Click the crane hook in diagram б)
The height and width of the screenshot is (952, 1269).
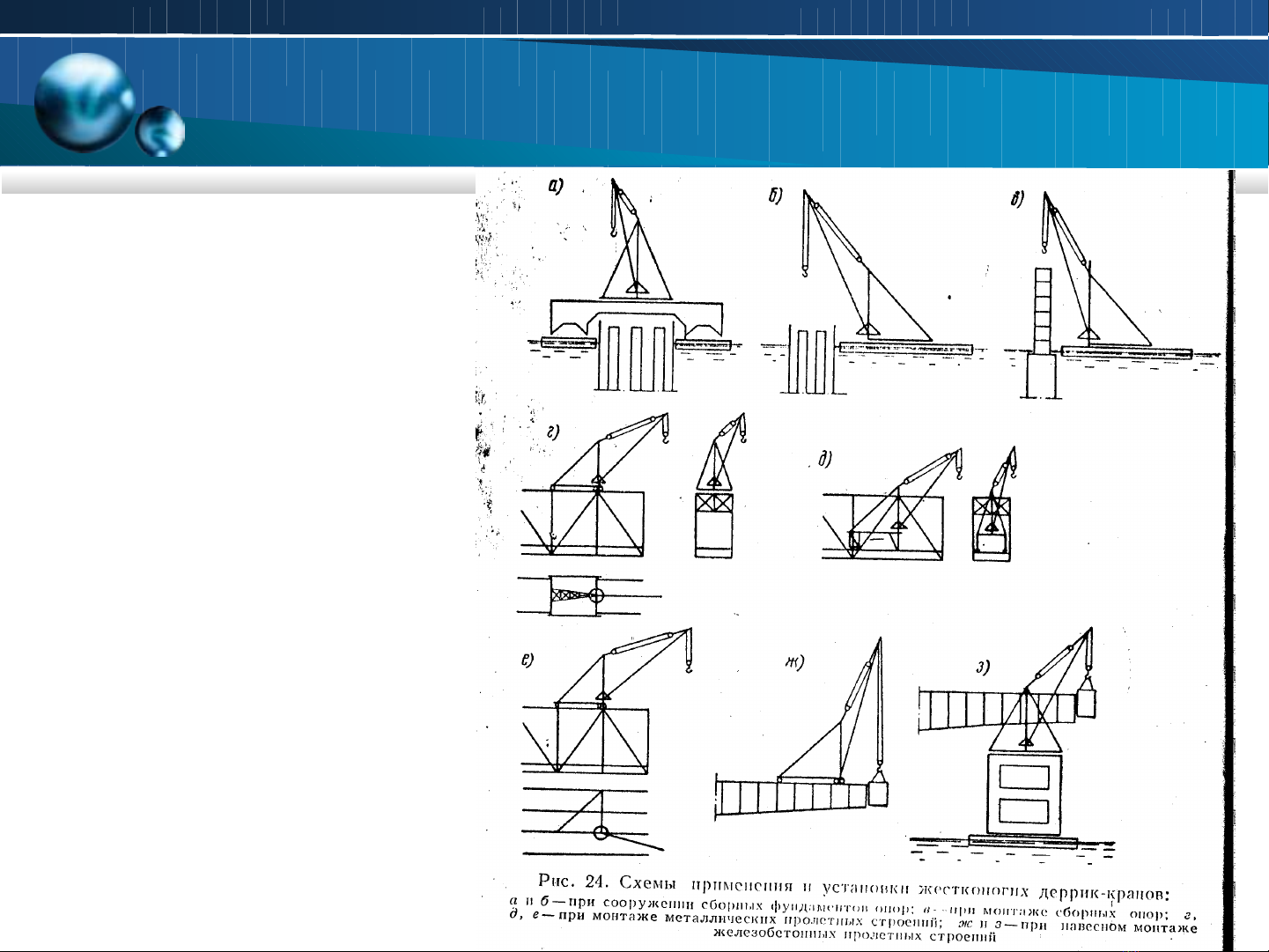[x=804, y=269]
